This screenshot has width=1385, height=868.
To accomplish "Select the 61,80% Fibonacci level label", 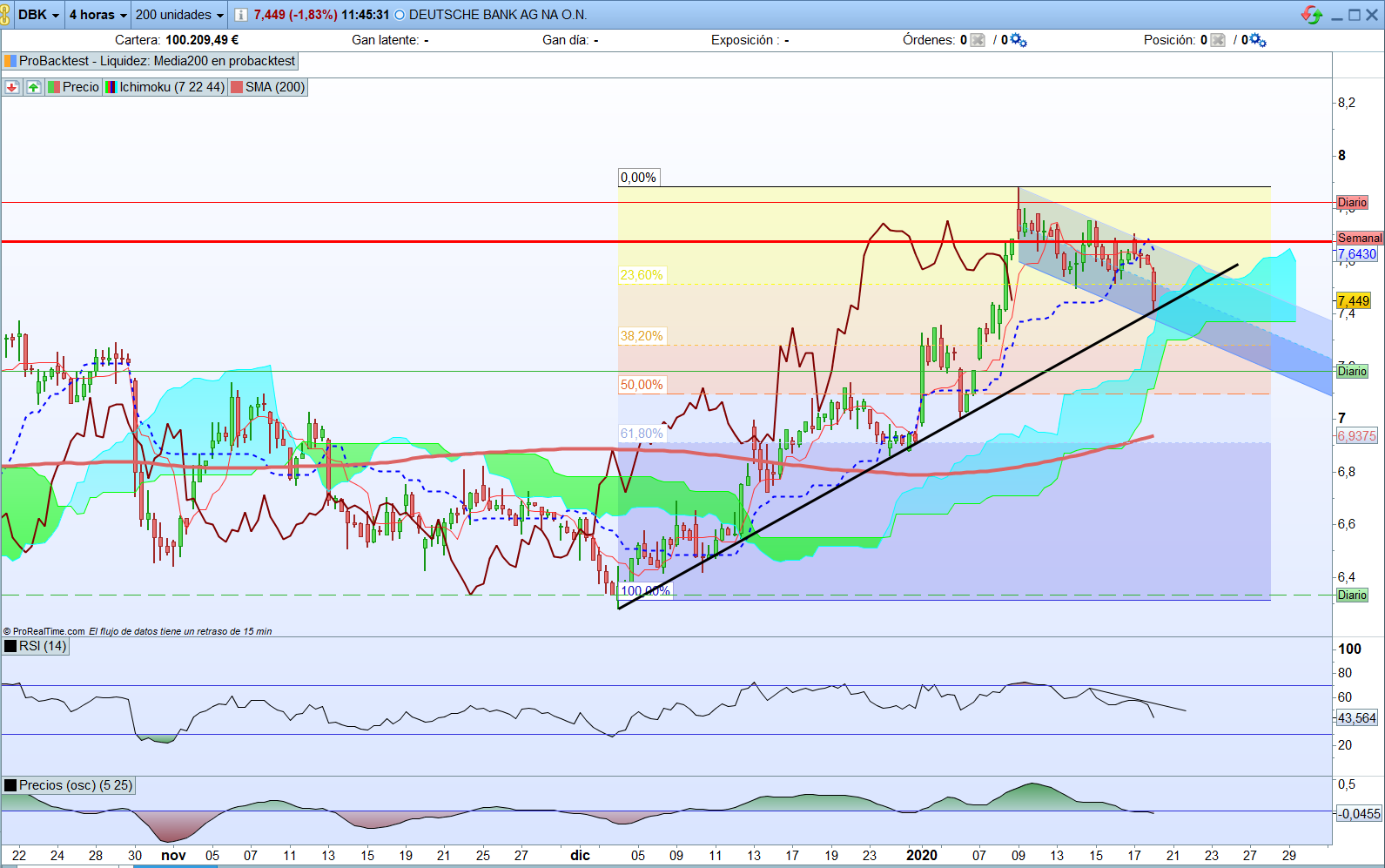I will (642, 434).
